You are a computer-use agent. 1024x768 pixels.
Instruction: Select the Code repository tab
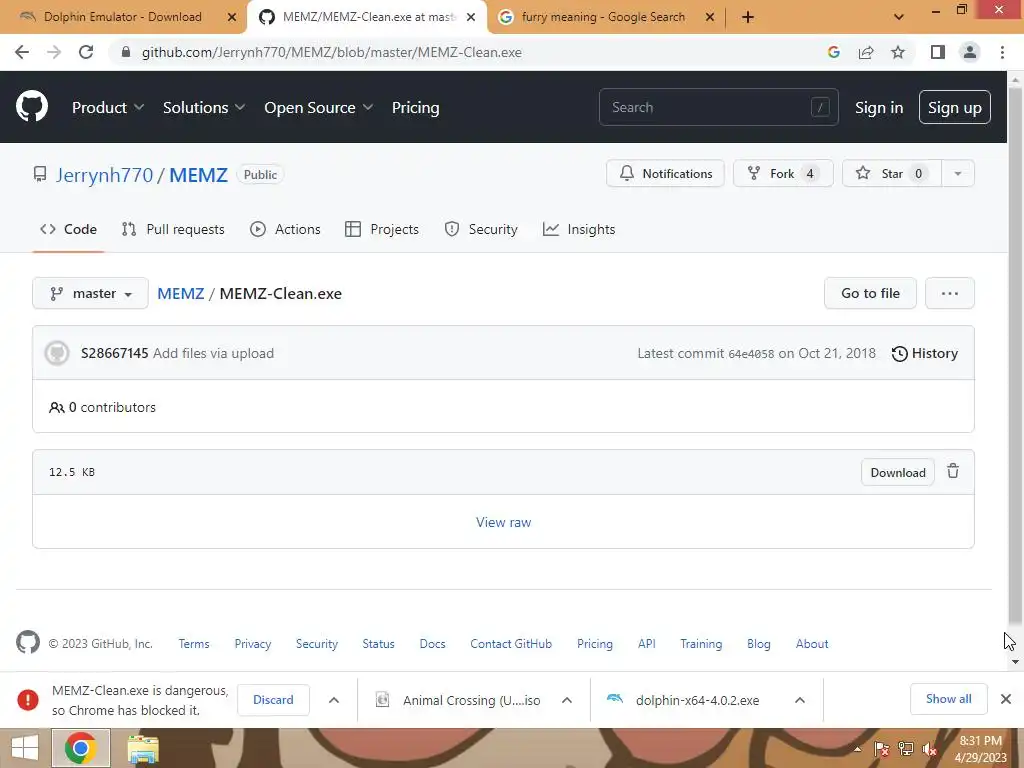(68, 229)
